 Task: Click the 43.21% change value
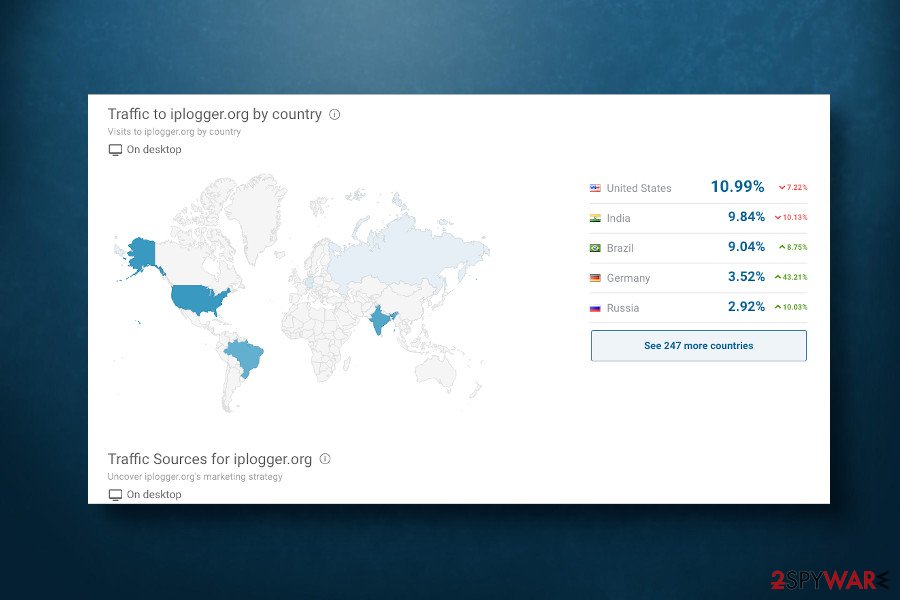pyautogui.click(x=795, y=277)
